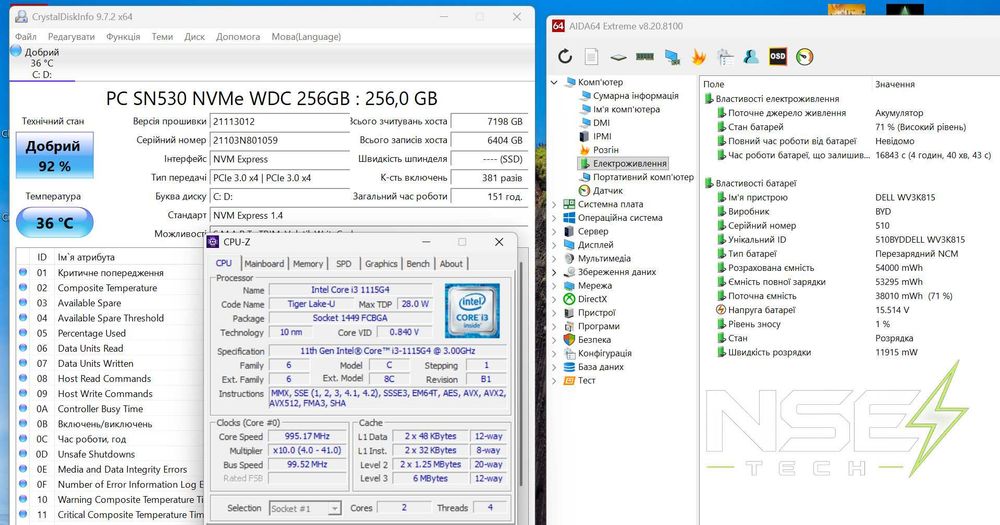Click Ім'я атрибута column header

[x=86, y=257]
